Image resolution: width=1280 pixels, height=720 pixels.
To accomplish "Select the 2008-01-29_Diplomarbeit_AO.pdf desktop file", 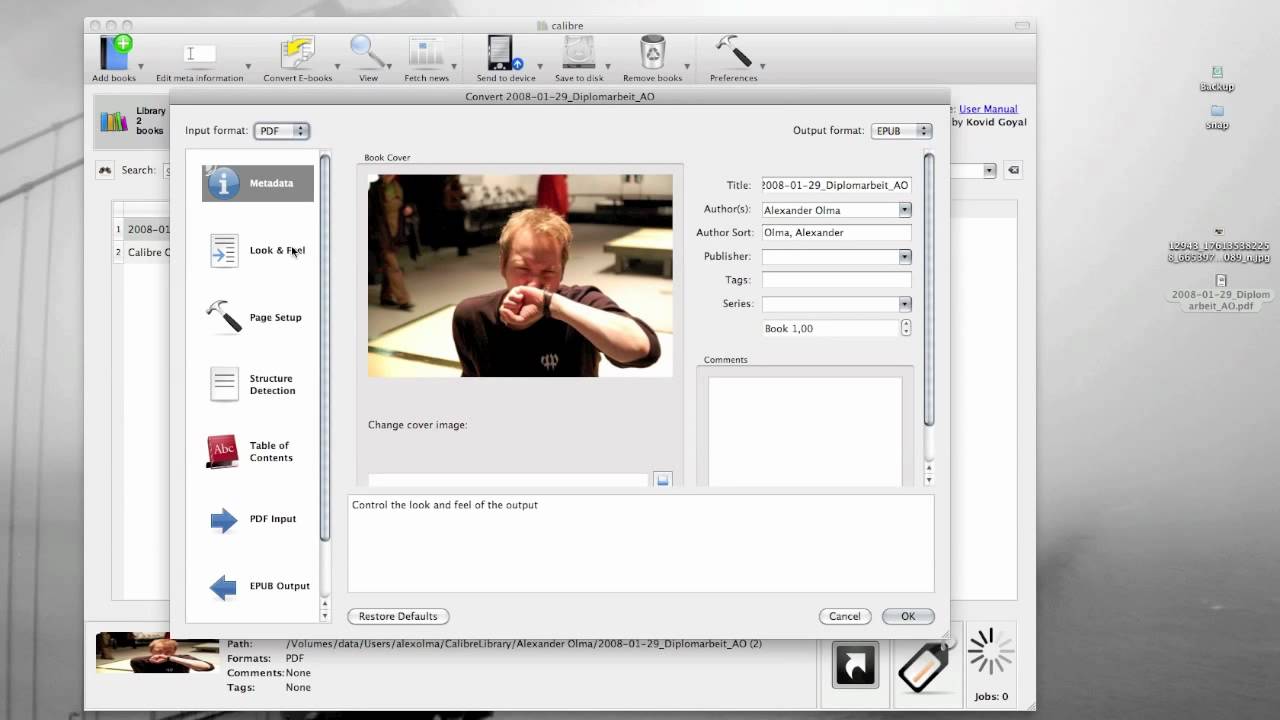I will (x=1220, y=292).
